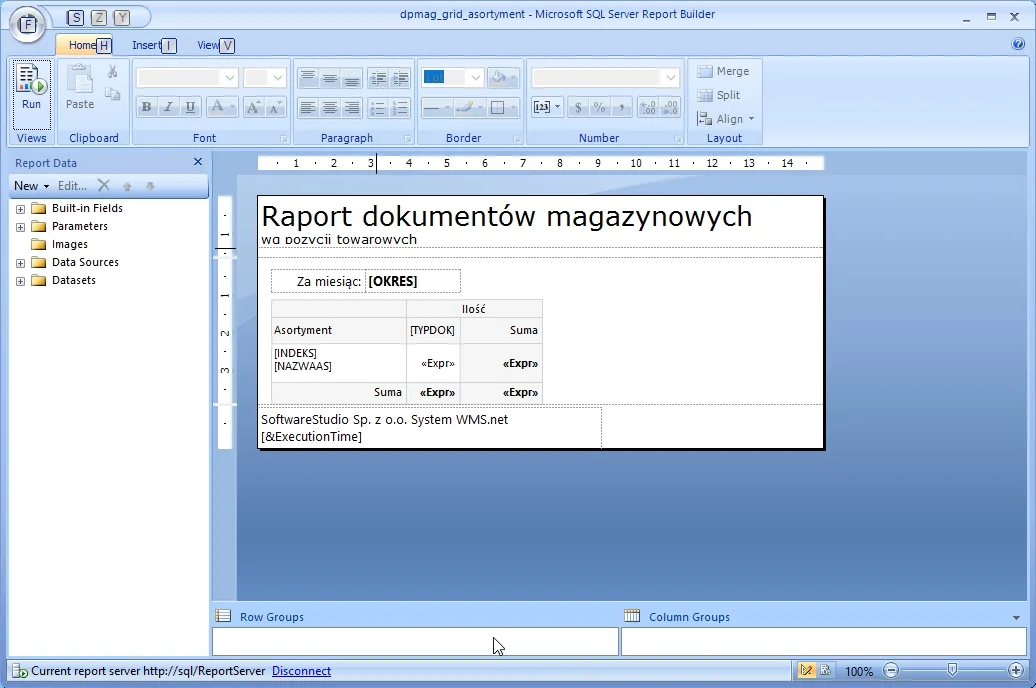The image size is (1036, 688).
Task: Open the Report Builder application button
Action: click(x=27, y=24)
